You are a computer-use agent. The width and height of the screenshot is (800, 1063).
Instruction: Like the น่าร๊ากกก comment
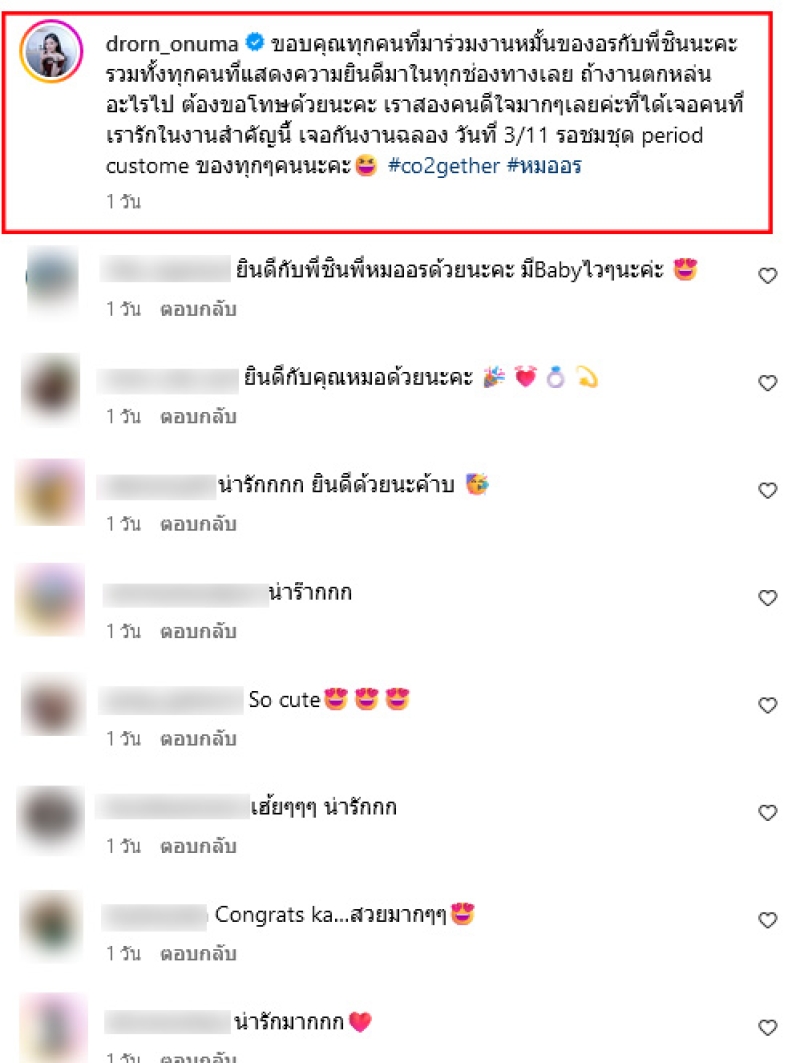pos(767,598)
